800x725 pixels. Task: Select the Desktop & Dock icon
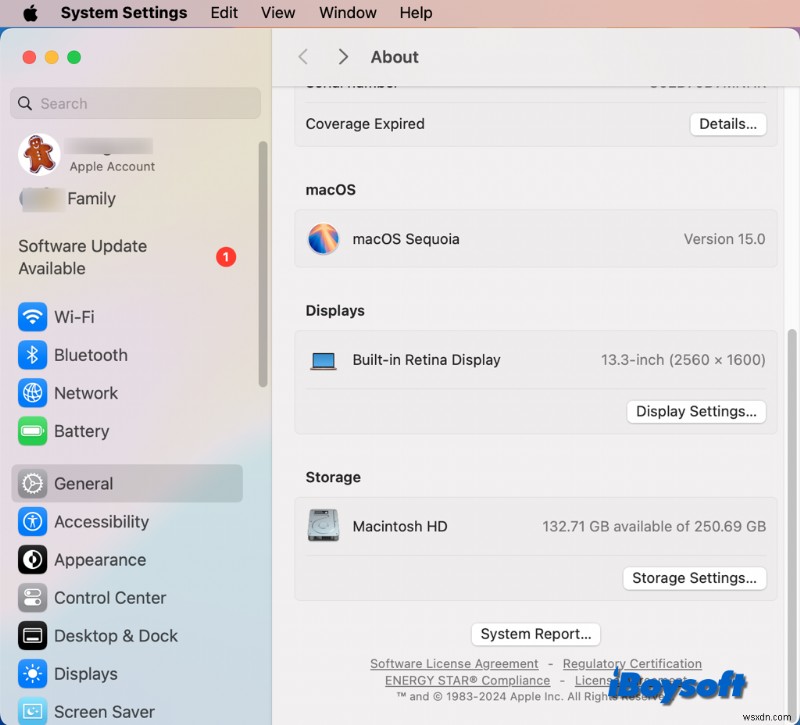[33, 636]
